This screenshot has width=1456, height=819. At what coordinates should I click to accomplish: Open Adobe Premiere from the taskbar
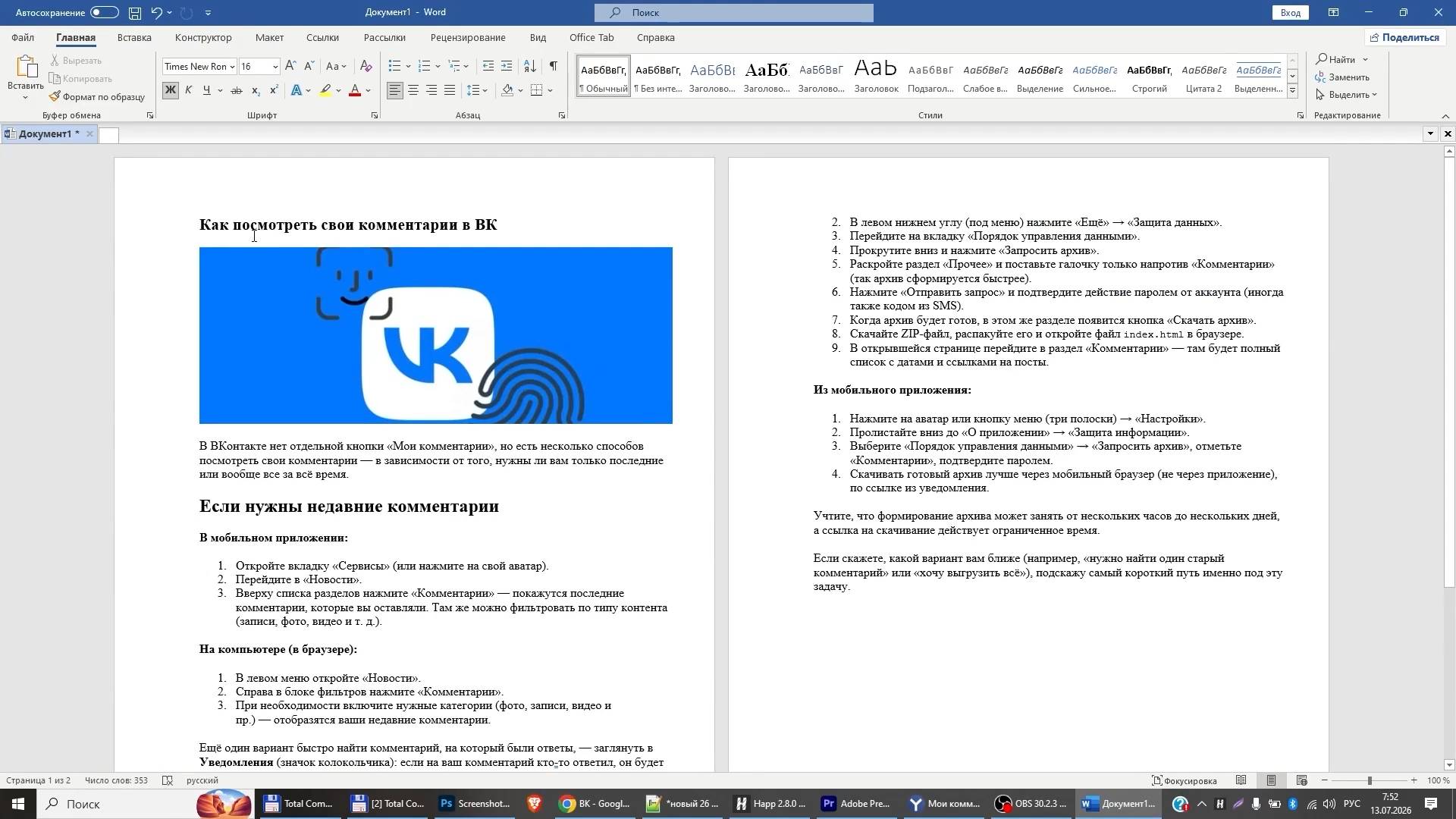[x=858, y=804]
